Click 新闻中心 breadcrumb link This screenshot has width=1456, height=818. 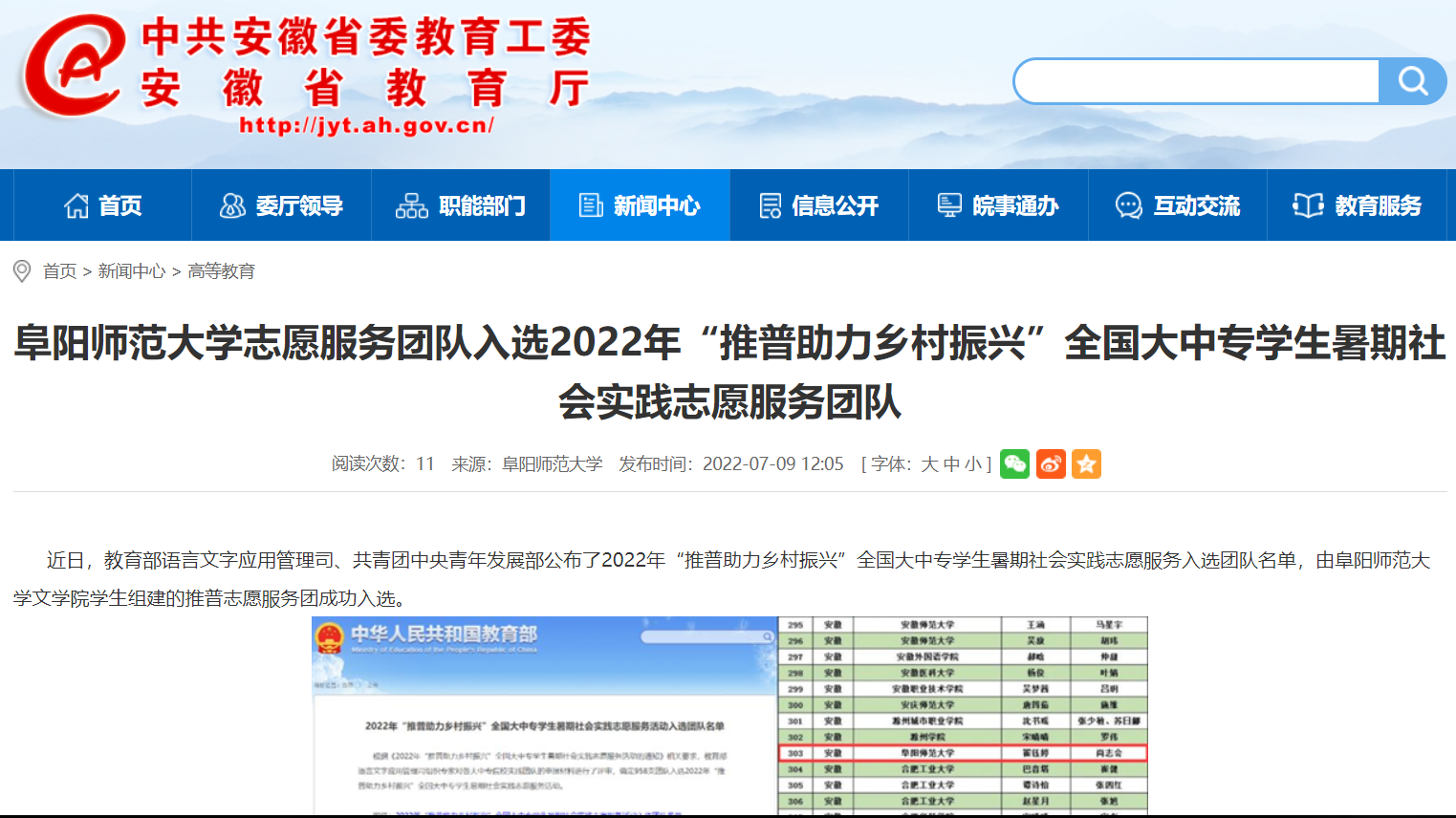coord(132,271)
